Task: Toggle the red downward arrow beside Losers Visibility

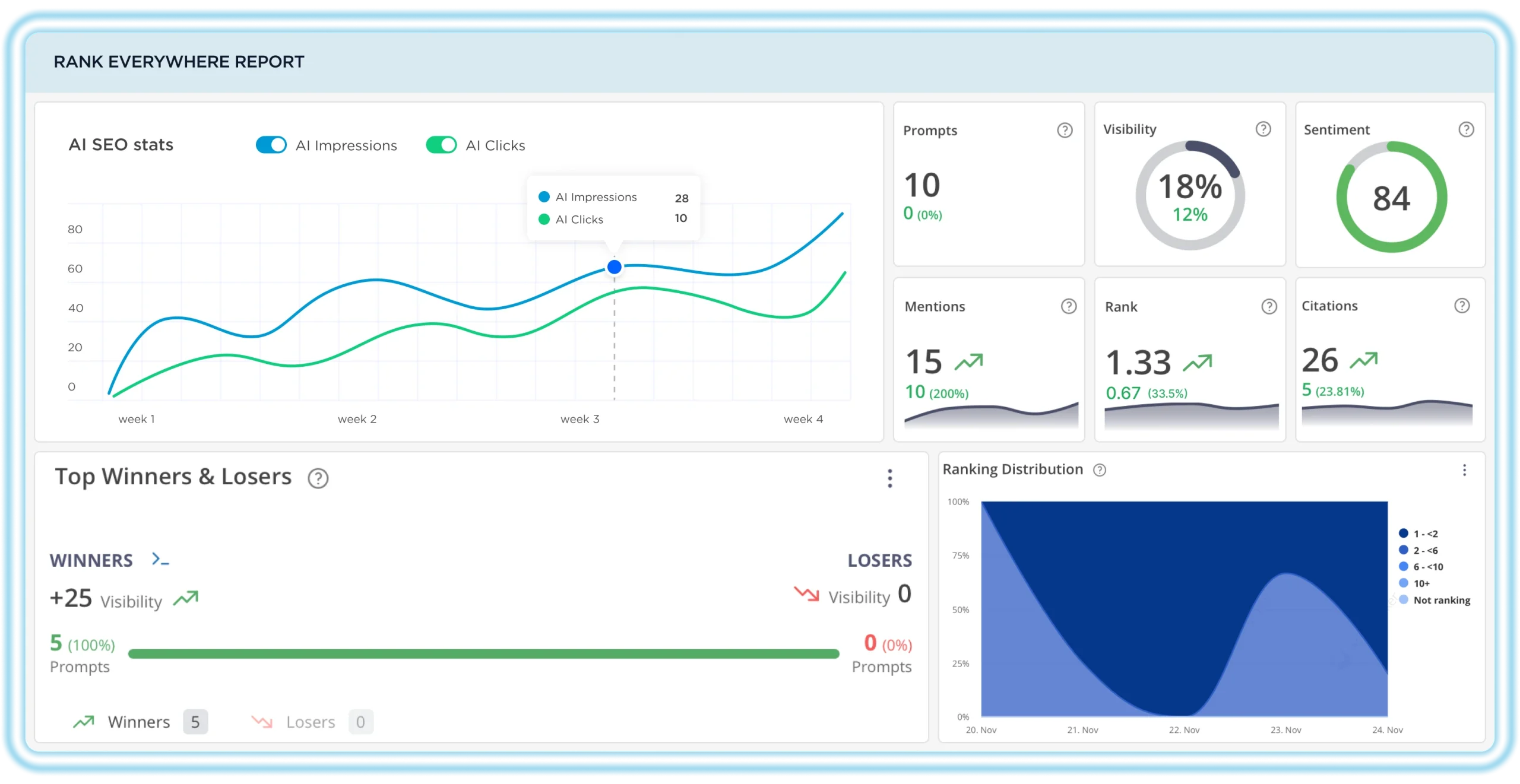Action: coord(807,594)
